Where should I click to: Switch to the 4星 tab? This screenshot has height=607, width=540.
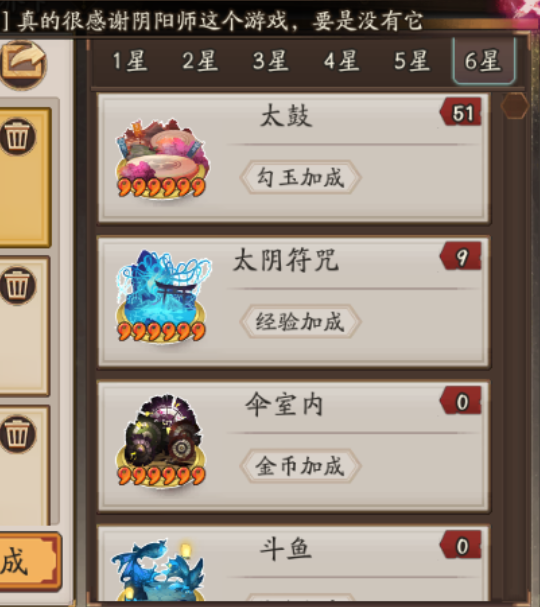click(x=341, y=61)
